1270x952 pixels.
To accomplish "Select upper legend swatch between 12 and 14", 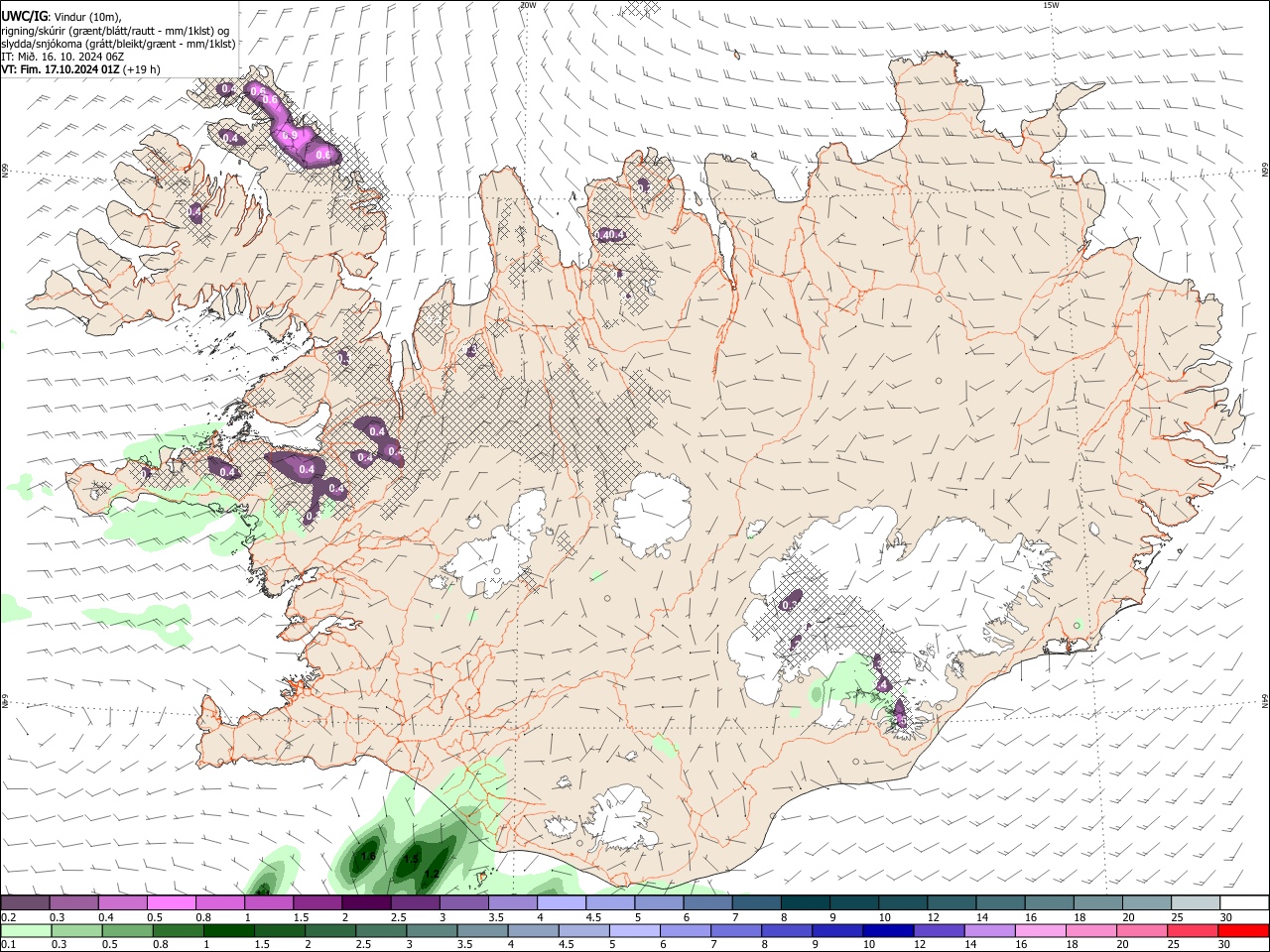I will pyautogui.click(x=952, y=902).
